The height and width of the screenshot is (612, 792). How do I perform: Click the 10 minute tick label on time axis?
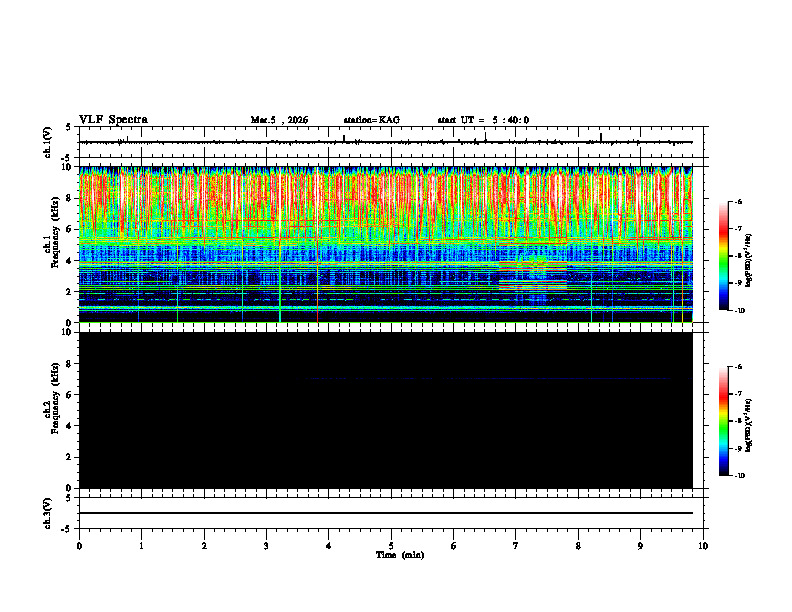(x=703, y=546)
